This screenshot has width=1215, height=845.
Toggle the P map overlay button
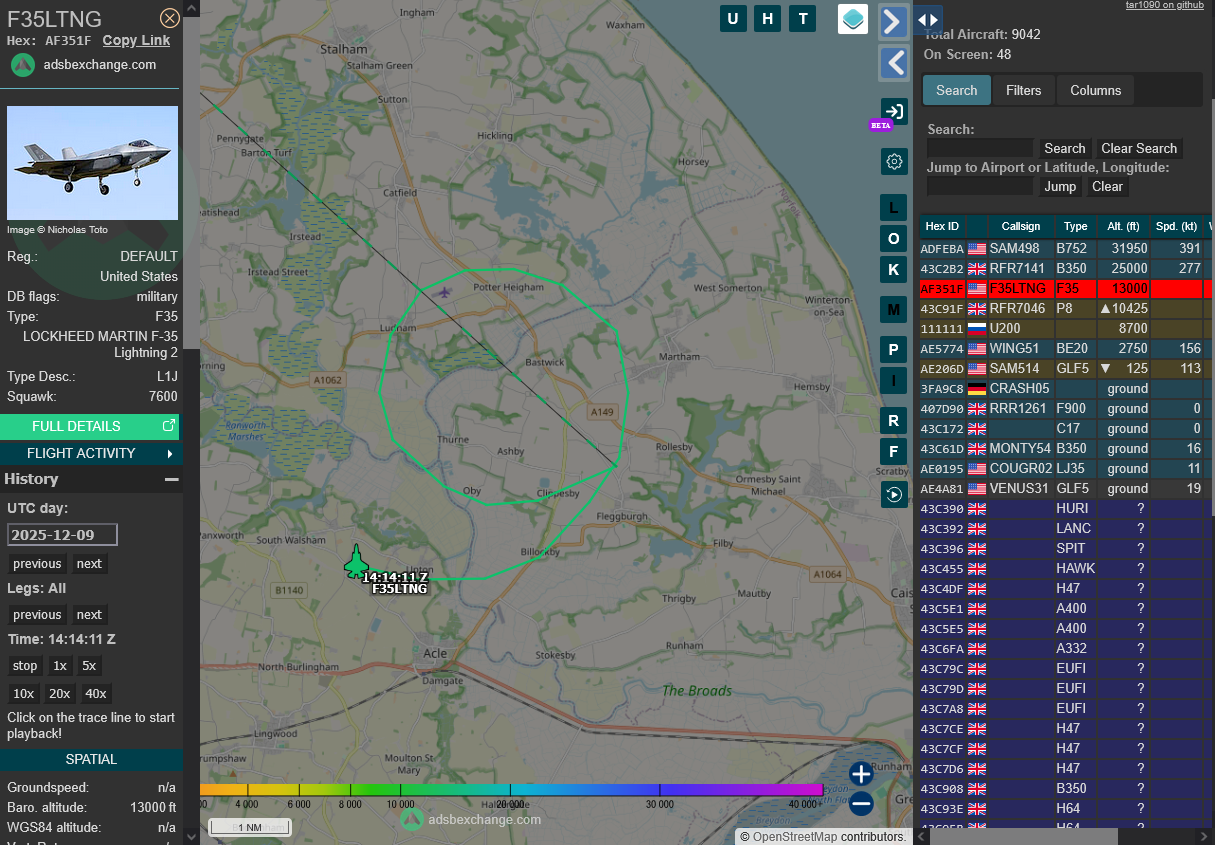pyautogui.click(x=894, y=349)
